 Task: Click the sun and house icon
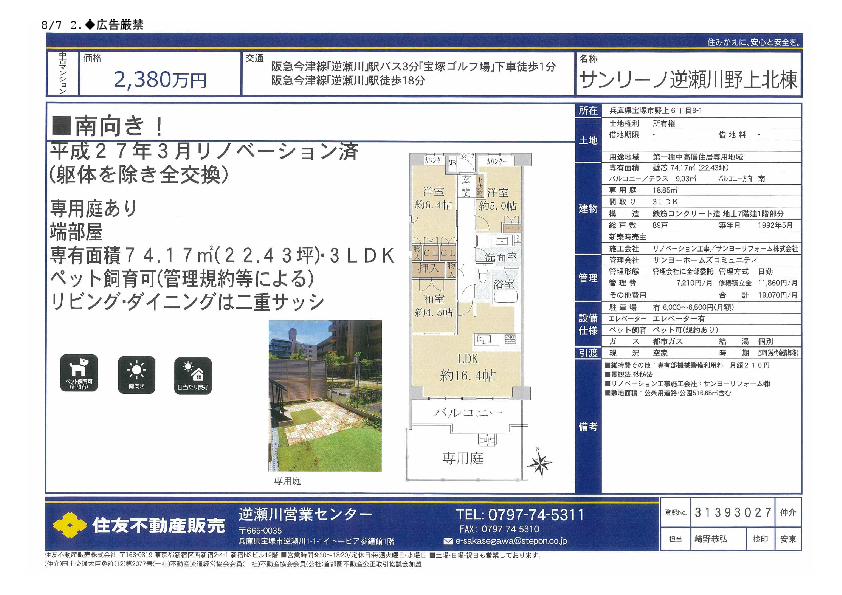coord(190,372)
